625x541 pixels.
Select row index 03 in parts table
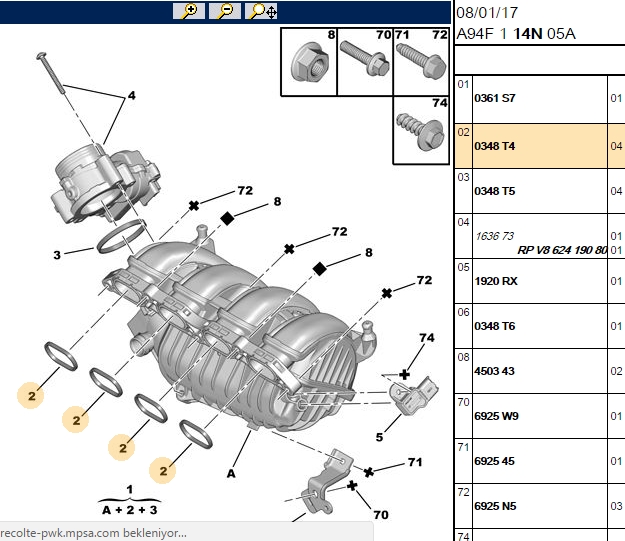point(463,177)
